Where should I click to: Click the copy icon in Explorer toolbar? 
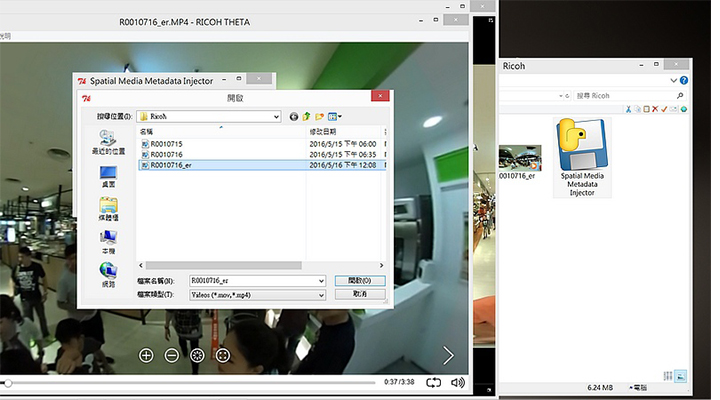pos(637,109)
